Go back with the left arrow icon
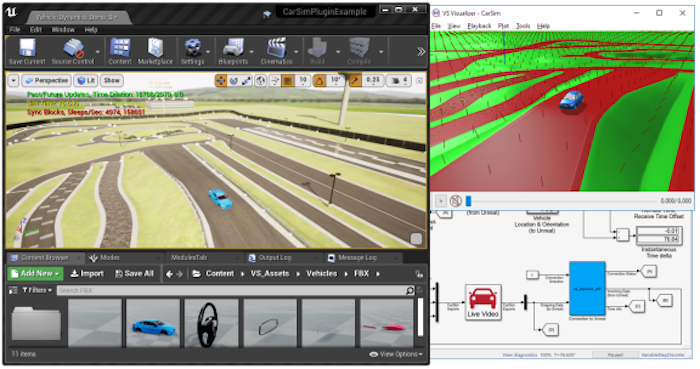This screenshot has width=700, height=369. [x=169, y=274]
